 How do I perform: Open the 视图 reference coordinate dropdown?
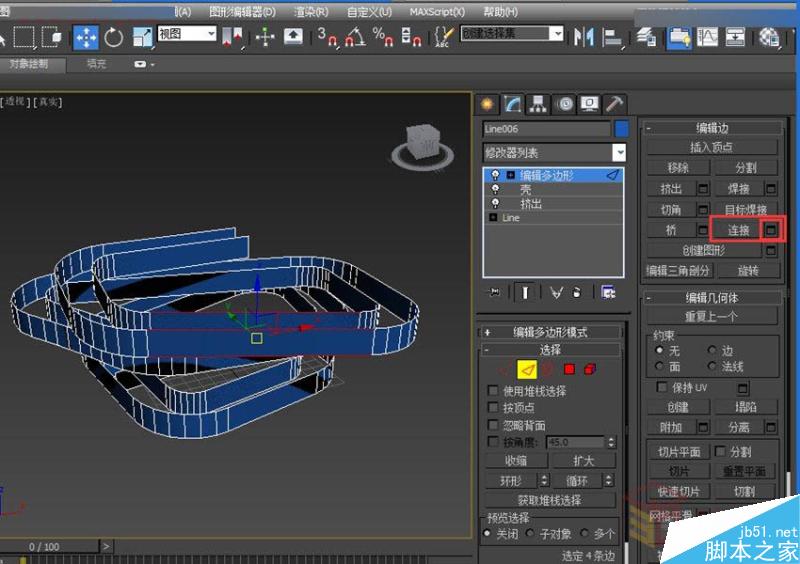click(x=187, y=34)
